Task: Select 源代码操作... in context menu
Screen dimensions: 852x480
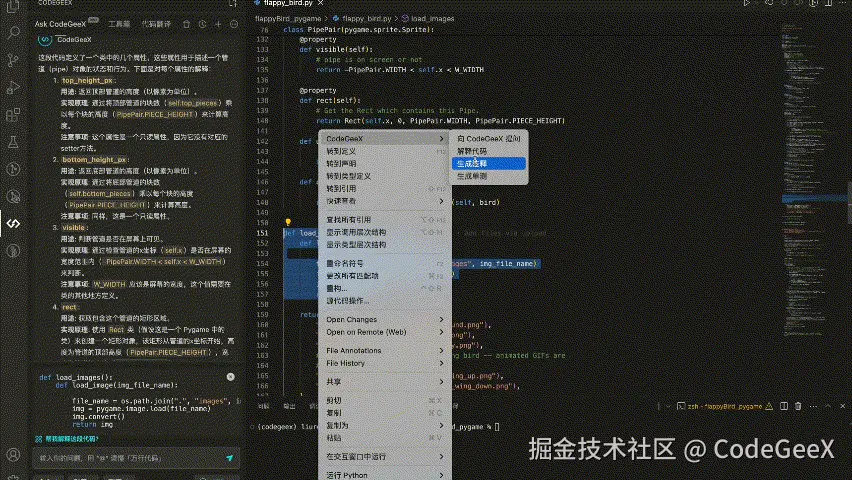Action: [x=385, y=301]
